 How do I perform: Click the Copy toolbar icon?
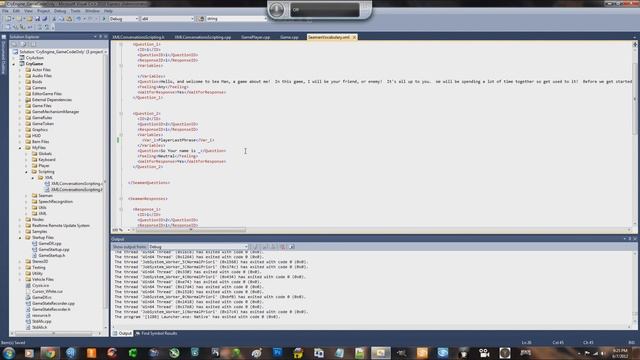pyautogui.click(x=61, y=19)
